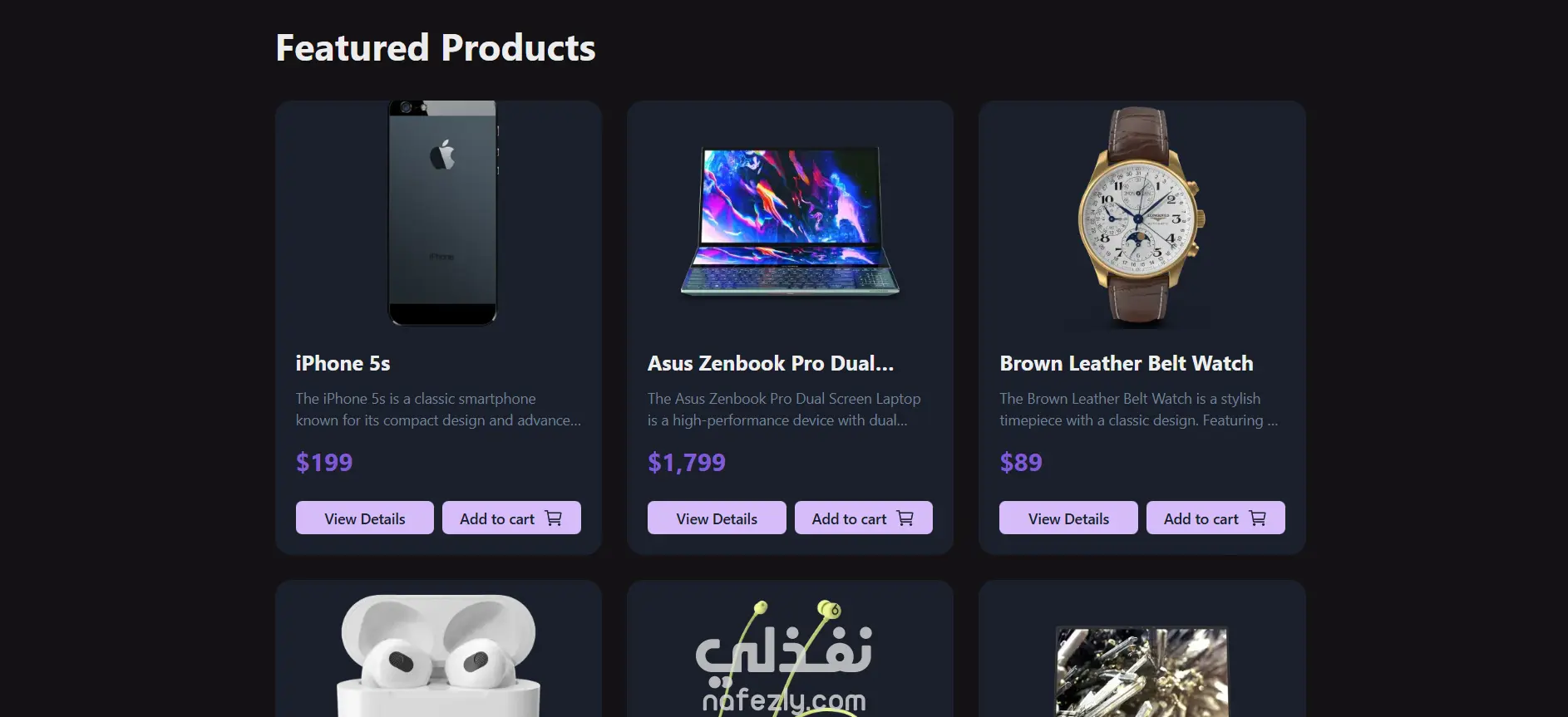Click the cart icon on Asus Zenbook card

tap(905, 518)
